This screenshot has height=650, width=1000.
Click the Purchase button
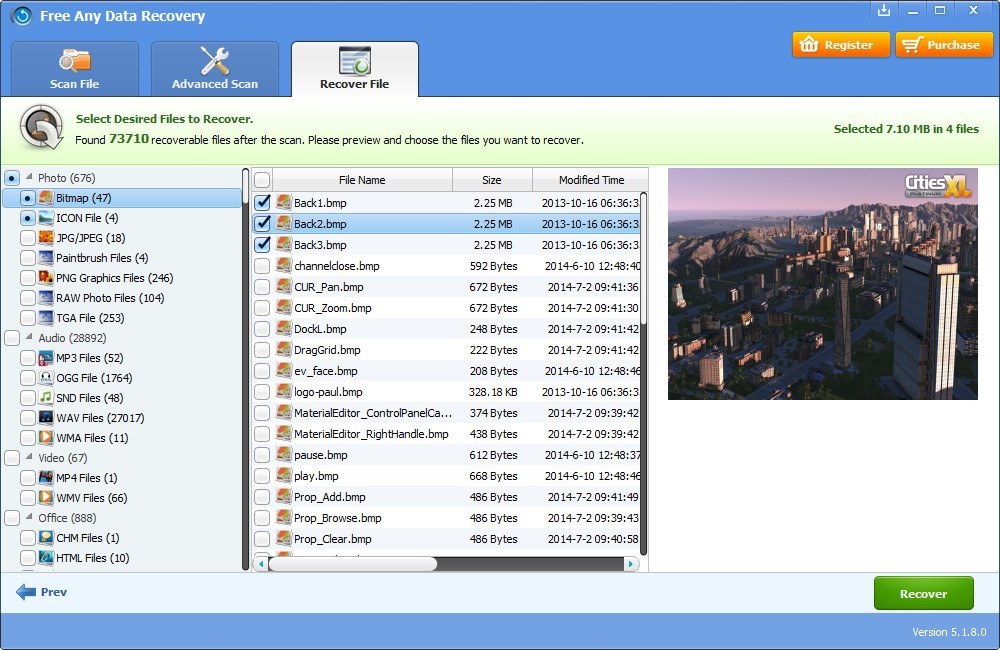(943, 44)
